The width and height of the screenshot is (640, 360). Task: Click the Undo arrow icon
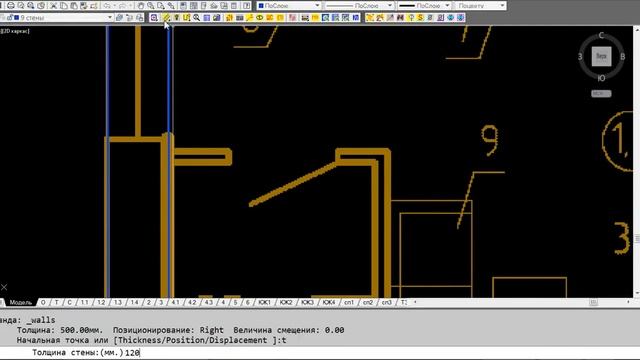pyautogui.click(x=107, y=6)
